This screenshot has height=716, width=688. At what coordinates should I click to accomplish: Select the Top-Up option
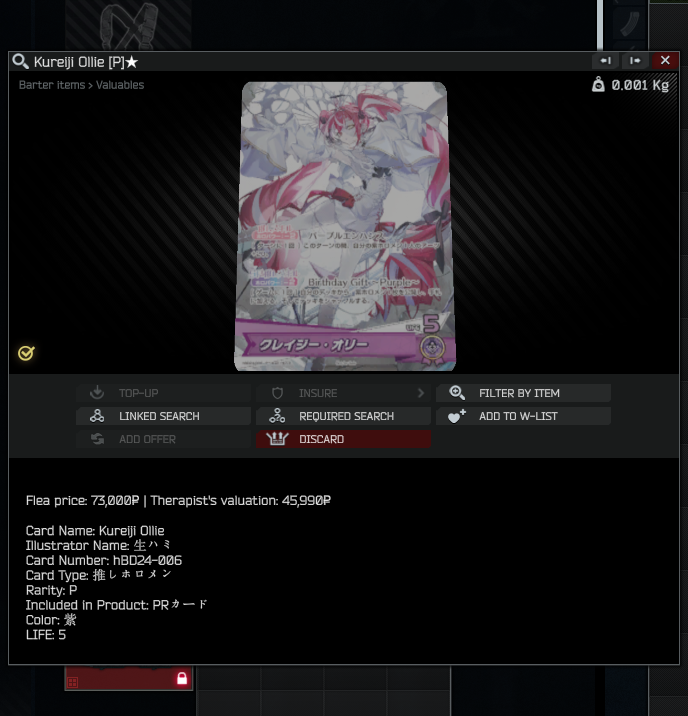click(163, 393)
